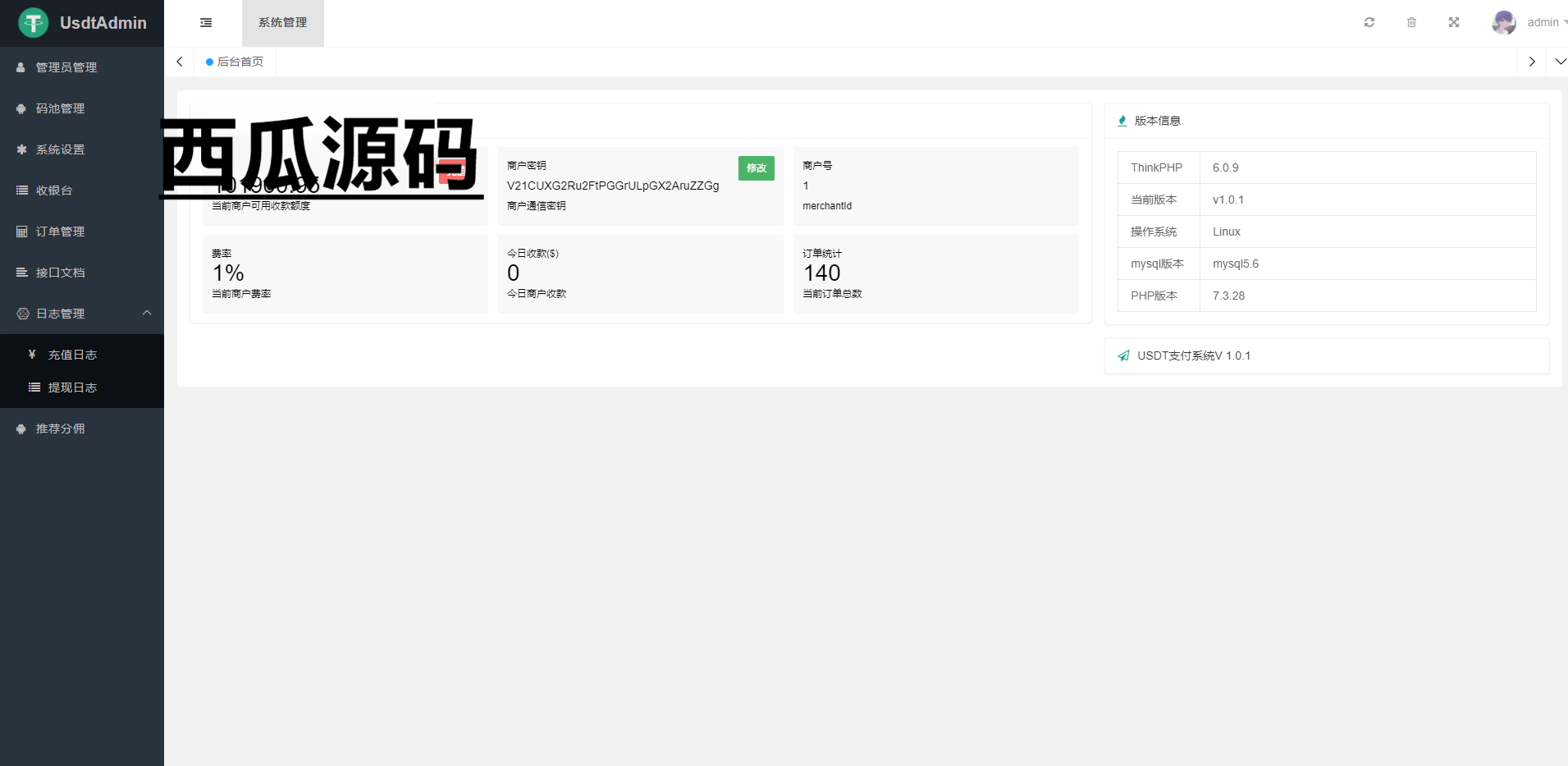The image size is (1568, 766).
Task: Click the USDT支付系统V 1.0.1 text
Action: [1194, 355]
